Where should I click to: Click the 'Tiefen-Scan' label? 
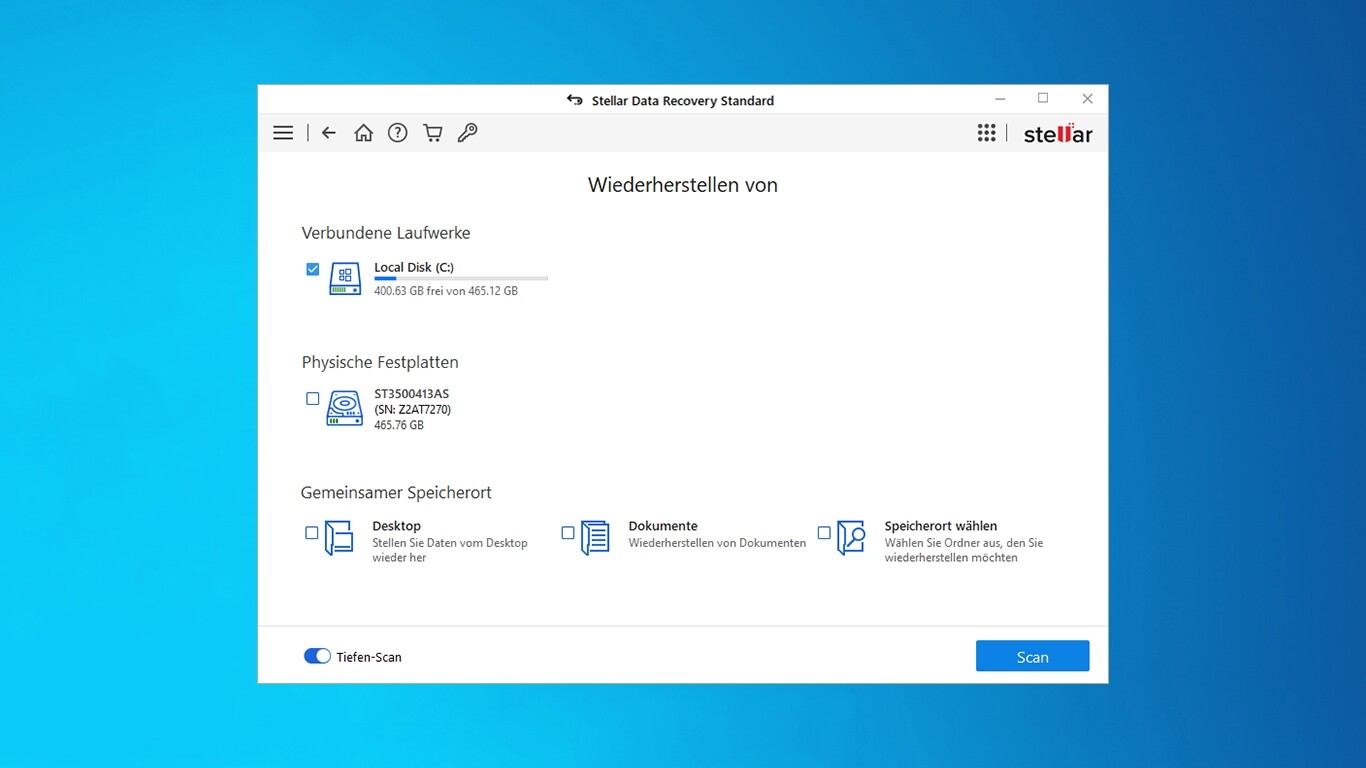(x=369, y=657)
